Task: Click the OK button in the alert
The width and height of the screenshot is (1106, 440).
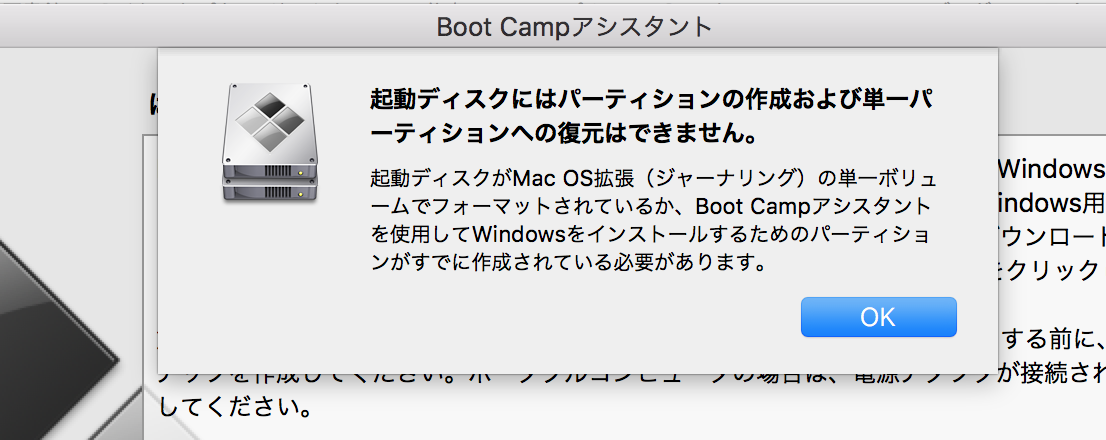Action: click(x=878, y=317)
